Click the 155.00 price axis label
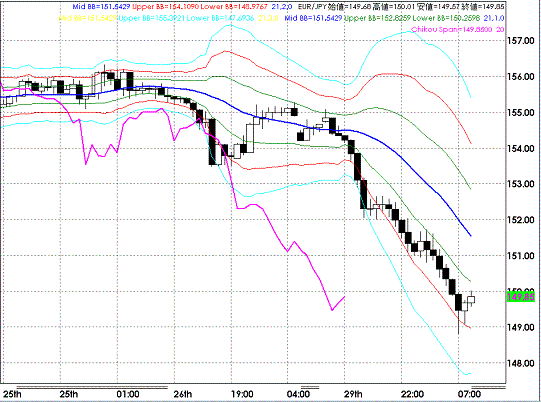Image resolution: width=541 pixels, height=402 pixels. coord(521,112)
